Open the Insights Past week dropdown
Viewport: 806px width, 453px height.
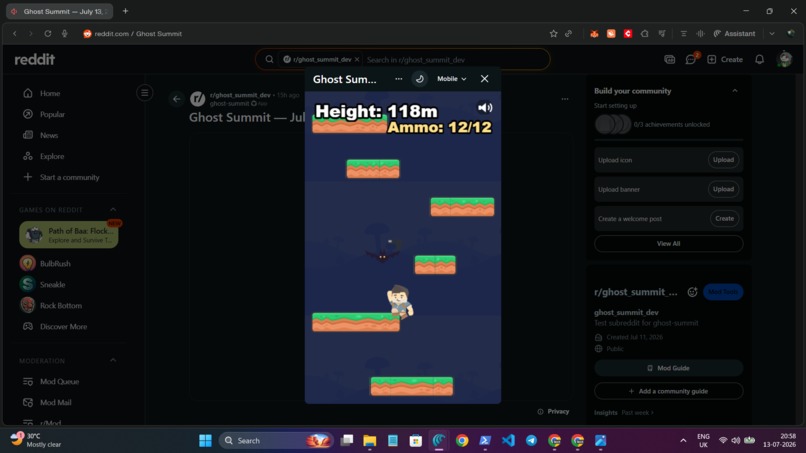pyautogui.click(x=637, y=412)
